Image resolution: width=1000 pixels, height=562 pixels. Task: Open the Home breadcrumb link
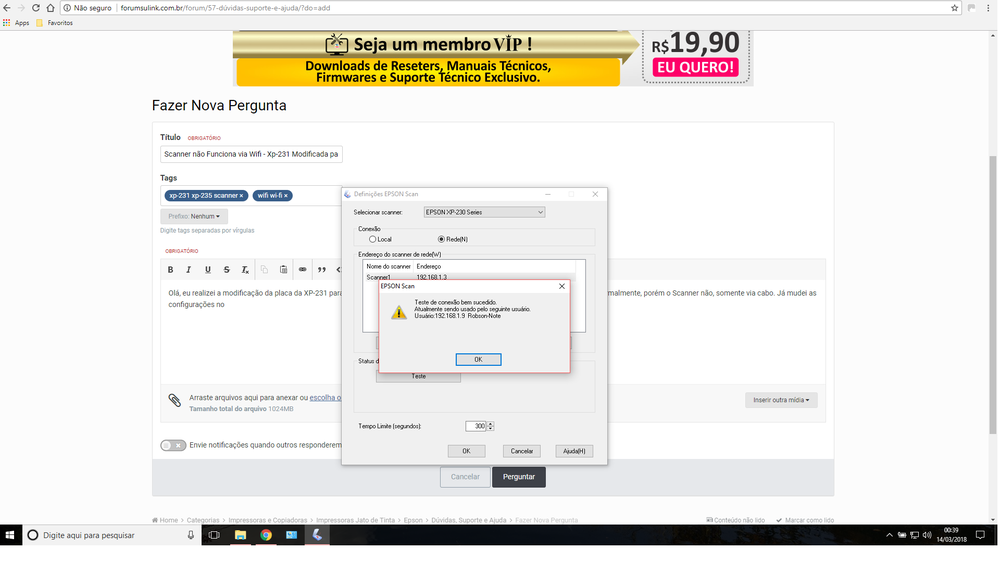pyautogui.click(x=165, y=521)
